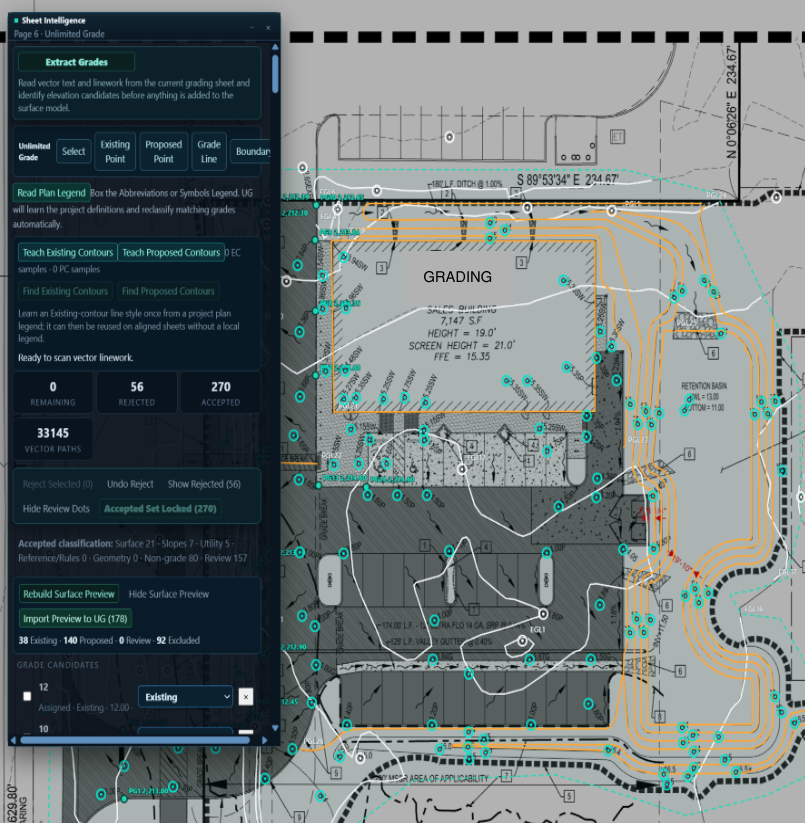Screen dimensions: 805x823
Task: Click Show Rejected (56)
Action: [x=204, y=484]
